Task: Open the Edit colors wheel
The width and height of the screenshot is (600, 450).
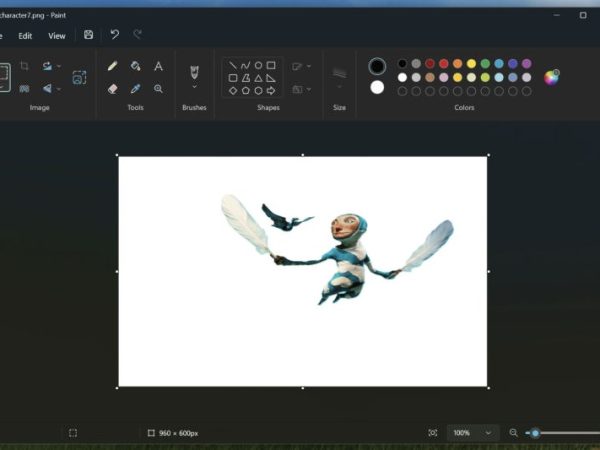Action: [551, 77]
